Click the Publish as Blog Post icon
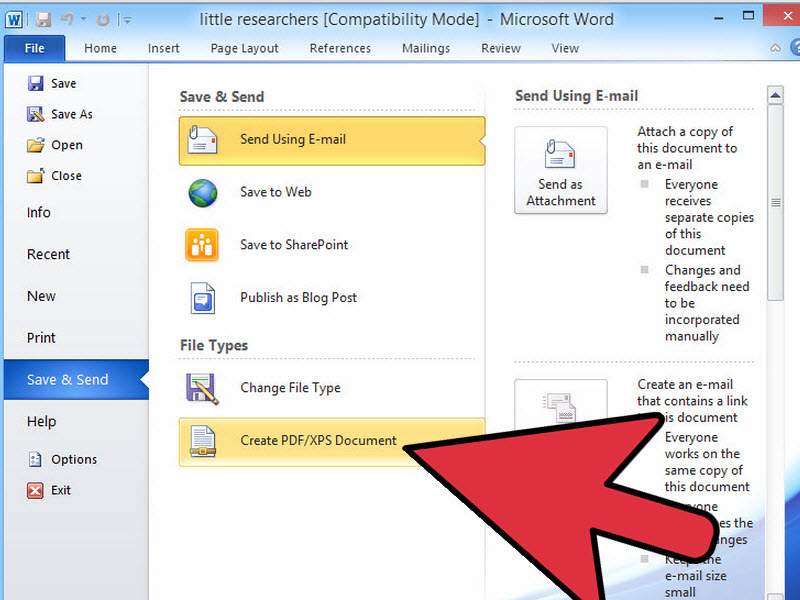Viewport: 800px width, 600px height. (203, 298)
